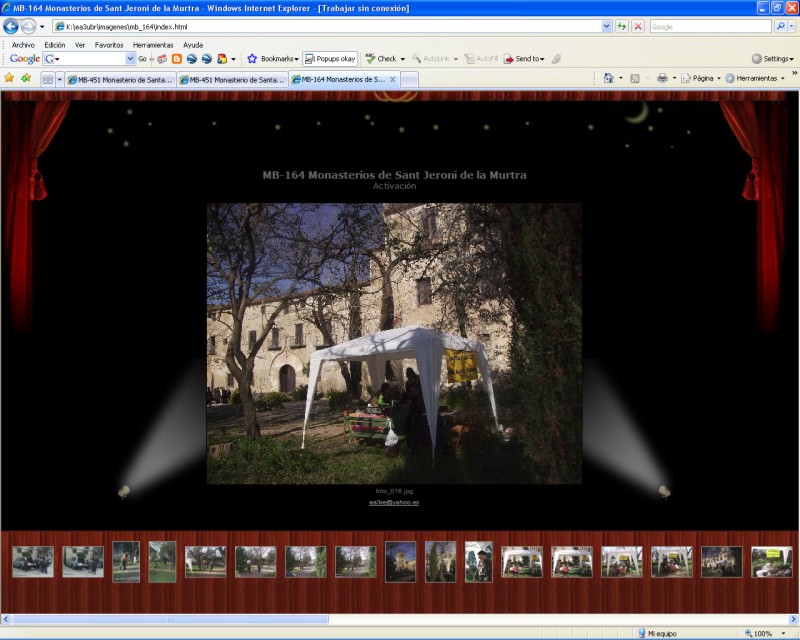800x640 pixels.
Task: Open the Archivo menu
Action: tap(23, 45)
